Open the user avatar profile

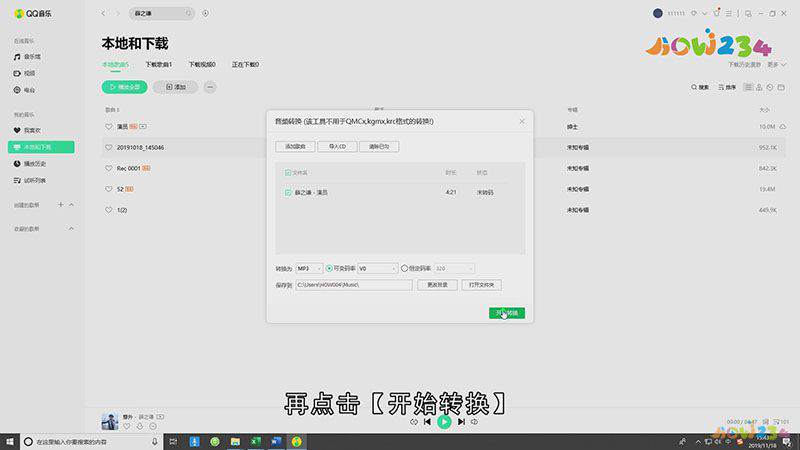[658, 13]
